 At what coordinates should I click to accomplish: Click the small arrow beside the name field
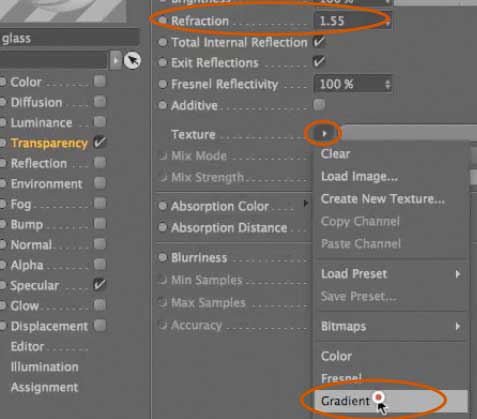pos(115,61)
